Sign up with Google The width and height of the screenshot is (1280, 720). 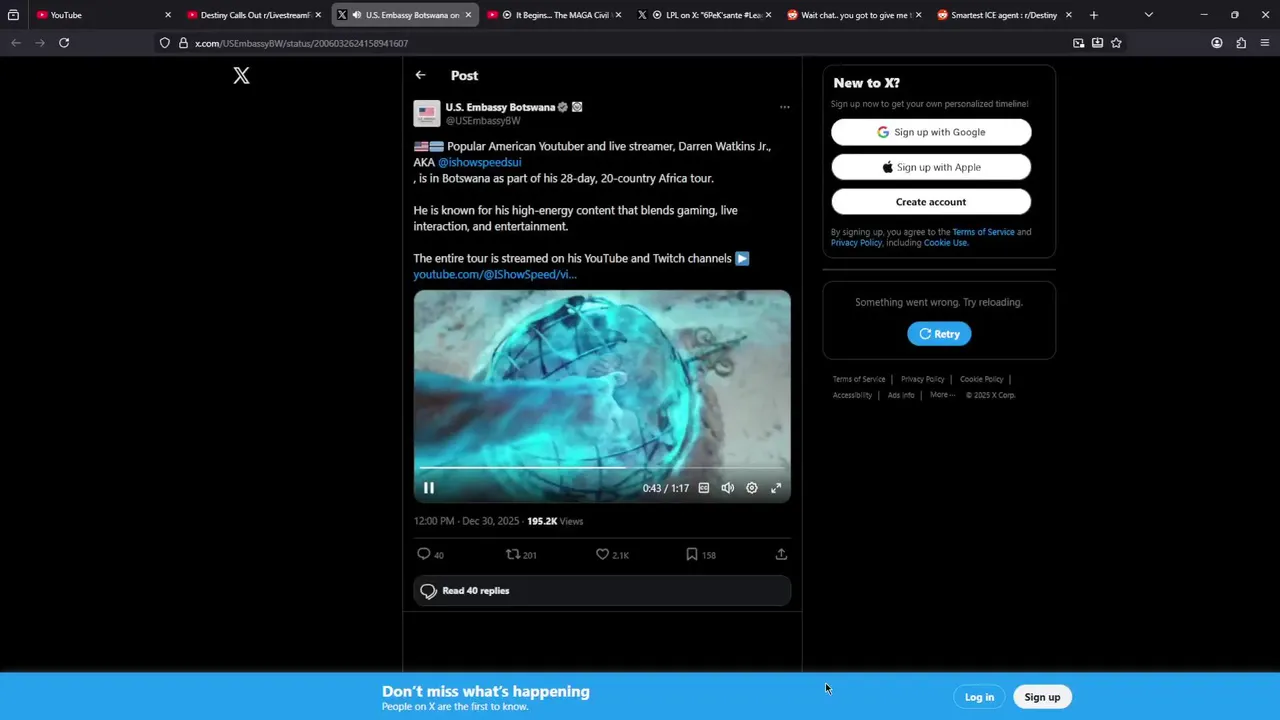(x=931, y=132)
